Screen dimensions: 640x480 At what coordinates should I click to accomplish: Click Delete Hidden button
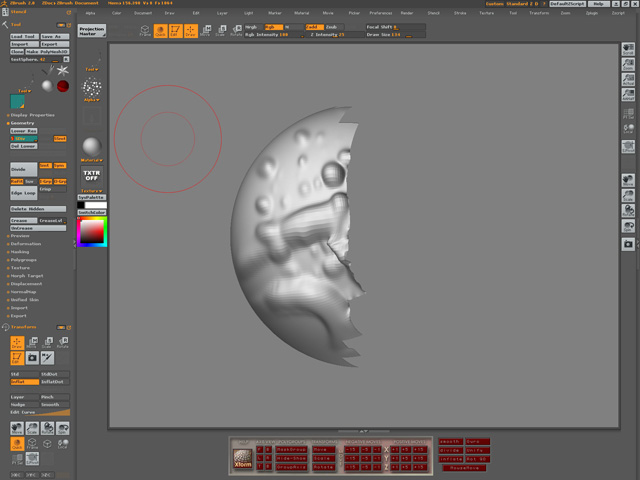click(38, 209)
